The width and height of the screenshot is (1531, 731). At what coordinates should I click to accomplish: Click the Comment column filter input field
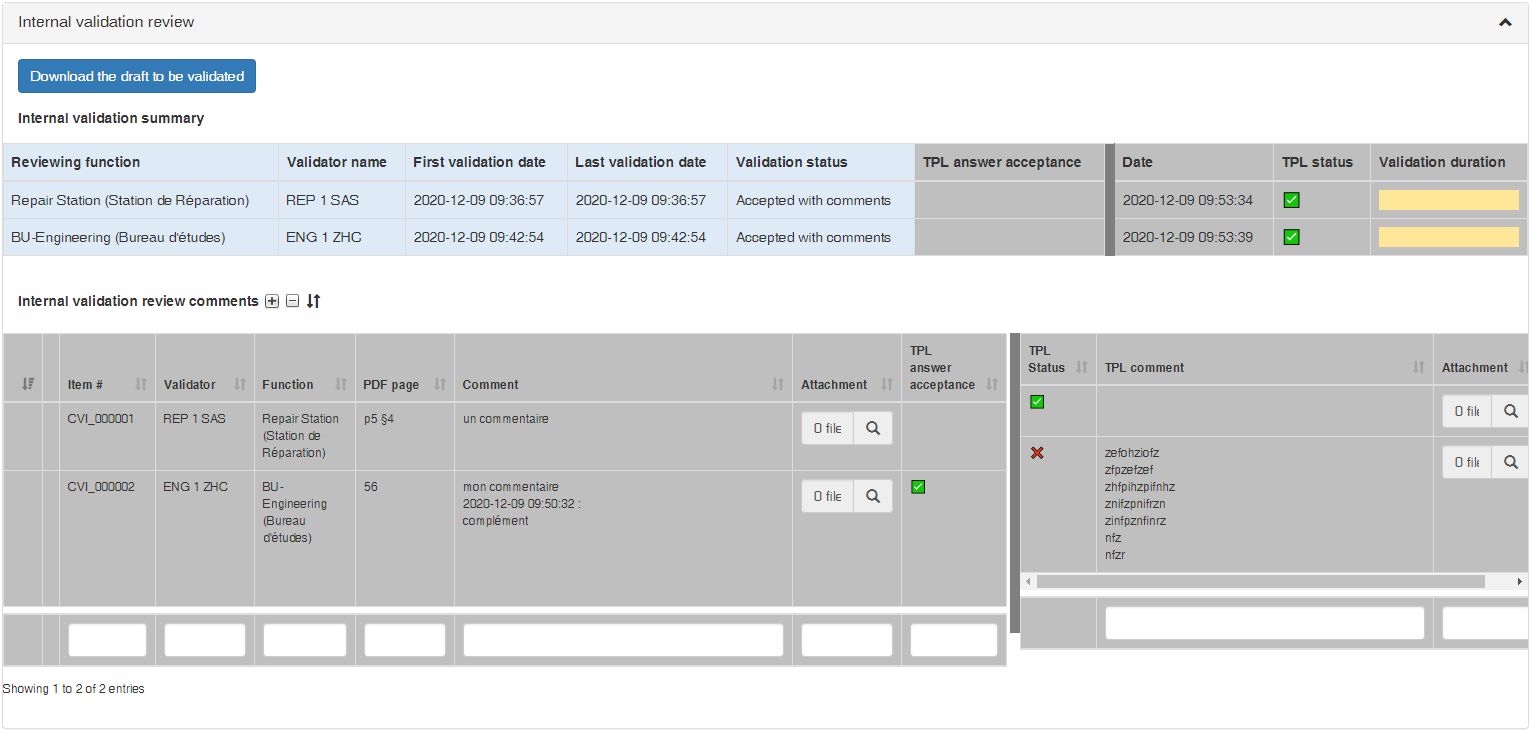coord(622,640)
